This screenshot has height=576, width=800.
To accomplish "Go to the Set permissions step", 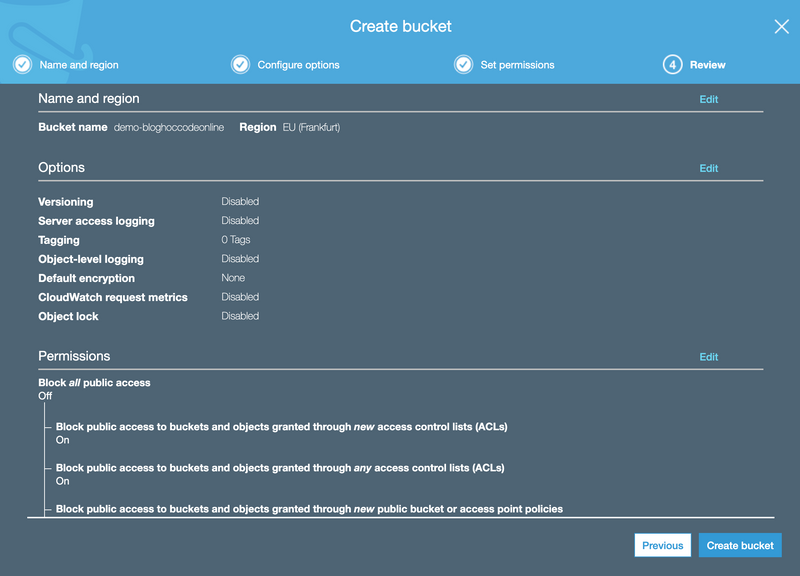I will click(x=517, y=65).
